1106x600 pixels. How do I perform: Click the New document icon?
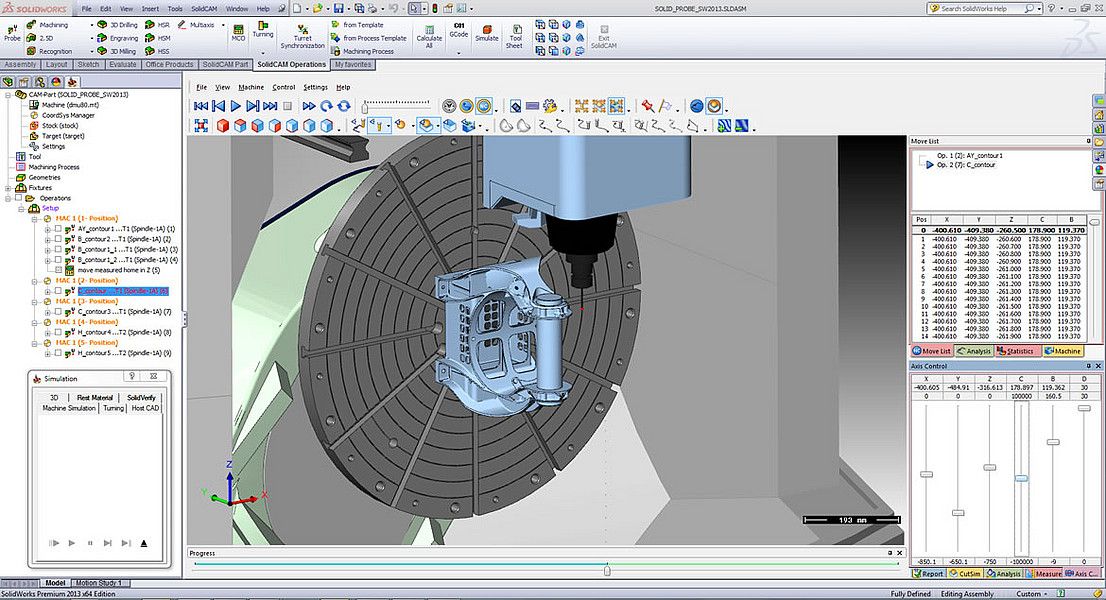(x=297, y=8)
